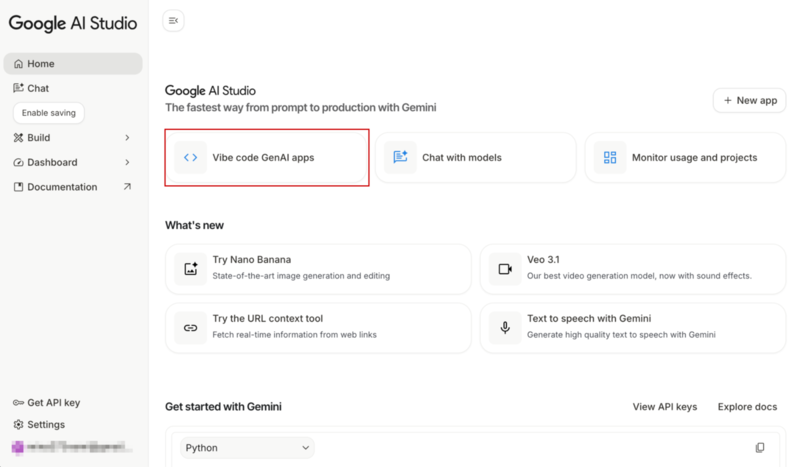Open the Build menu item
The height and width of the screenshot is (467, 800).
point(73,138)
